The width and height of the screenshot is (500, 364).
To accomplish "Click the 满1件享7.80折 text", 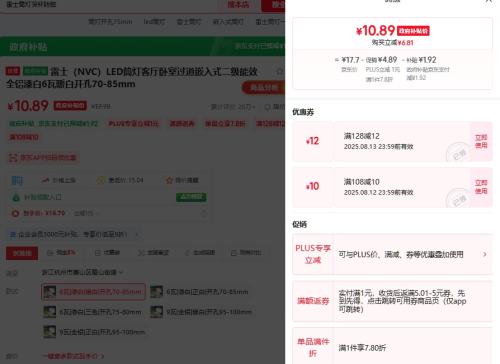I will pos(362,348).
